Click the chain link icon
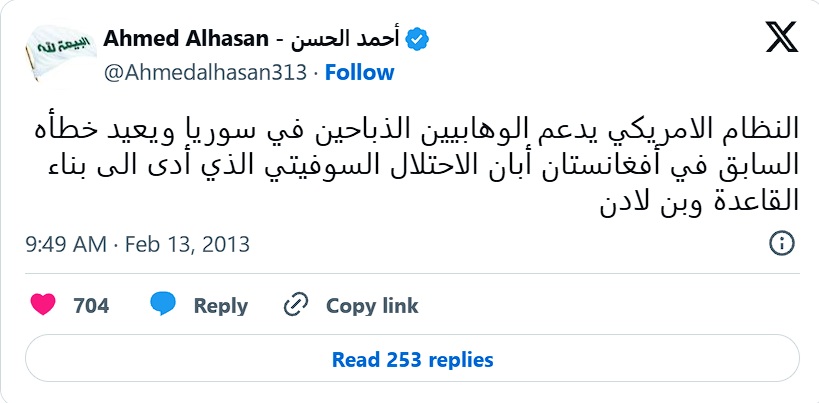819x403 pixels. coord(296,305)
